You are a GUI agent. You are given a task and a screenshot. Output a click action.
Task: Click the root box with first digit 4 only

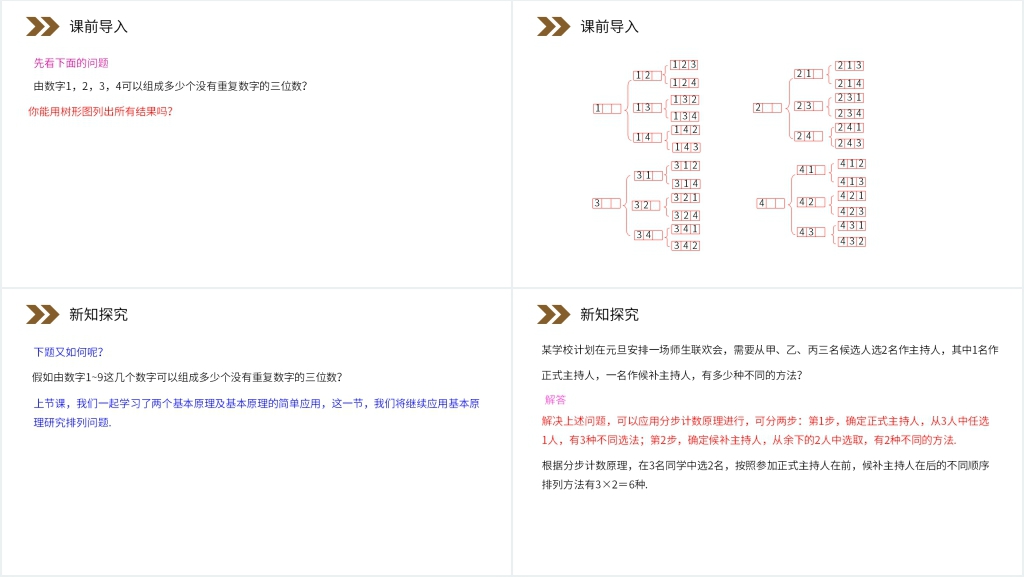771,204
